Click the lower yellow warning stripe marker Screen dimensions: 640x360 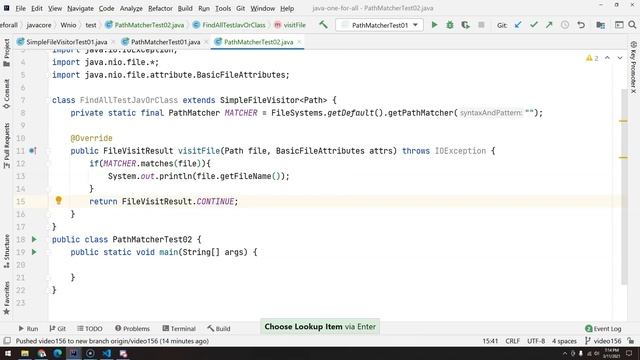click(623, 157)
